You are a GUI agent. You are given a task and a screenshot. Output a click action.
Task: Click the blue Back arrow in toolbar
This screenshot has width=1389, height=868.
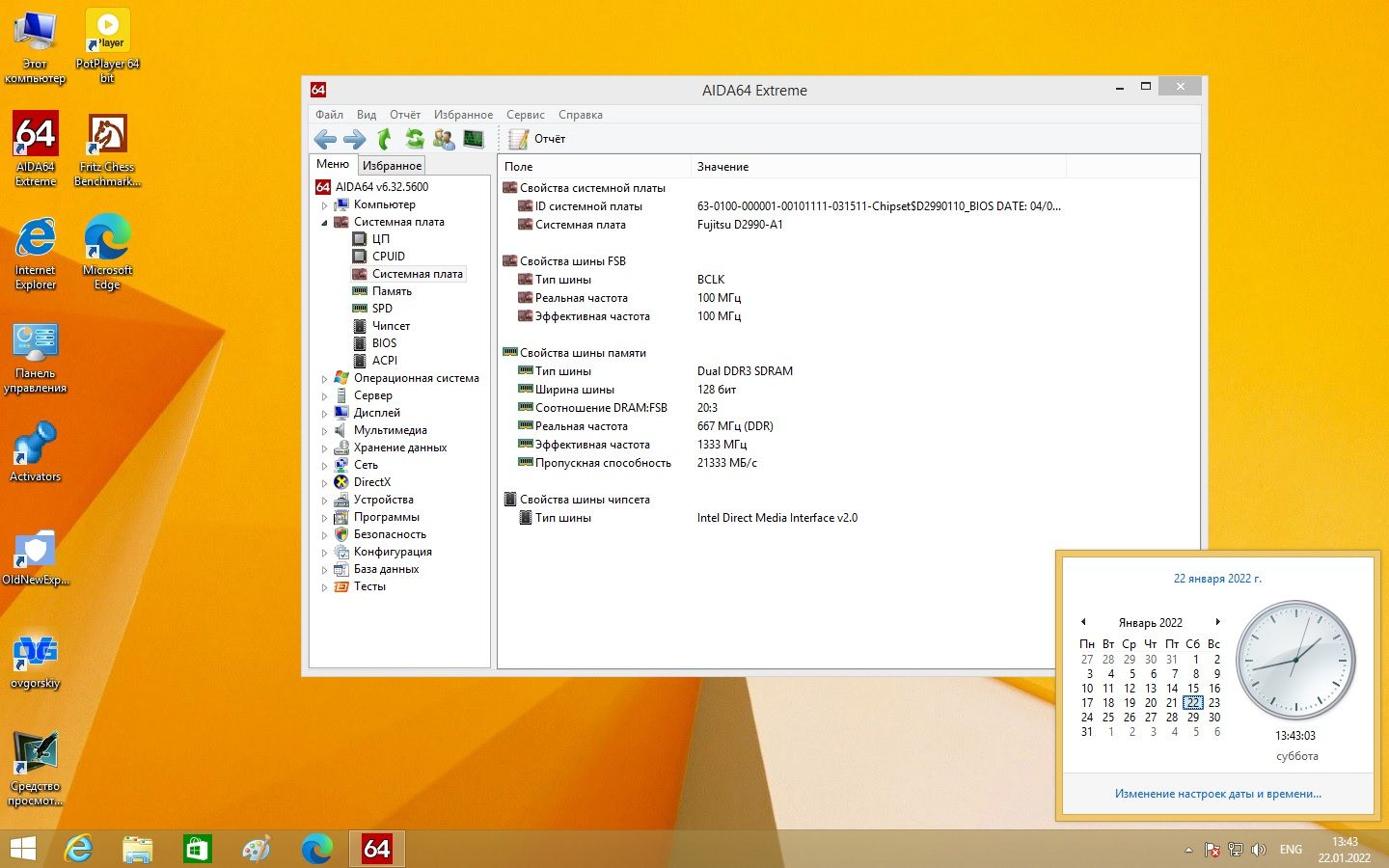[x=325, y=139]
